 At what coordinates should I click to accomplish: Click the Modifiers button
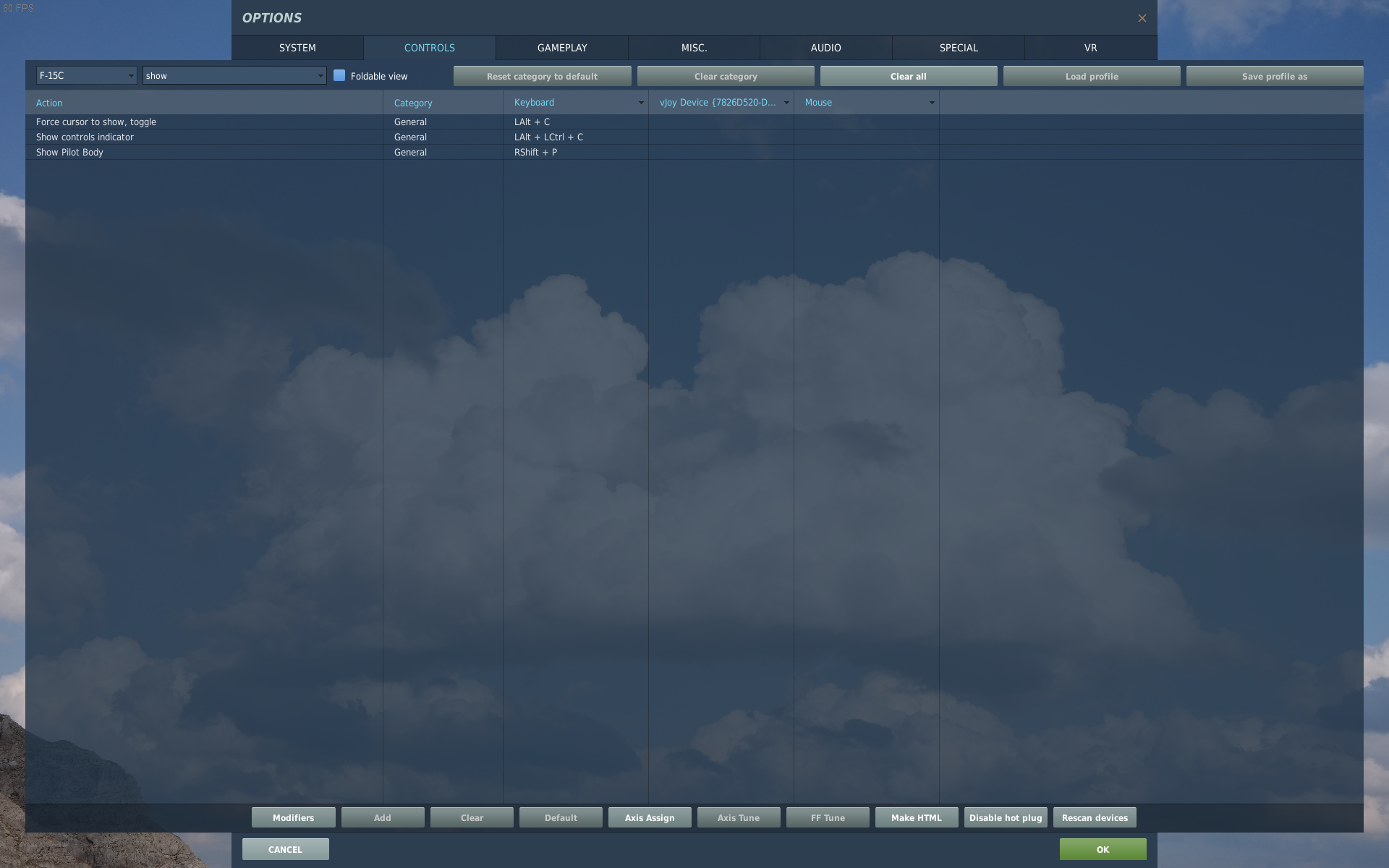point(293,817)
